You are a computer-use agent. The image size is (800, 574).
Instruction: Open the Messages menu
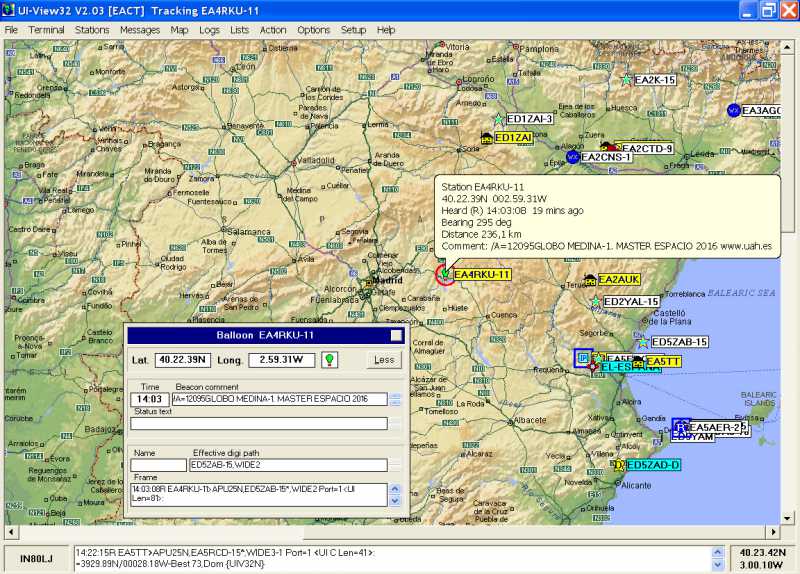(x=140, y=30)
